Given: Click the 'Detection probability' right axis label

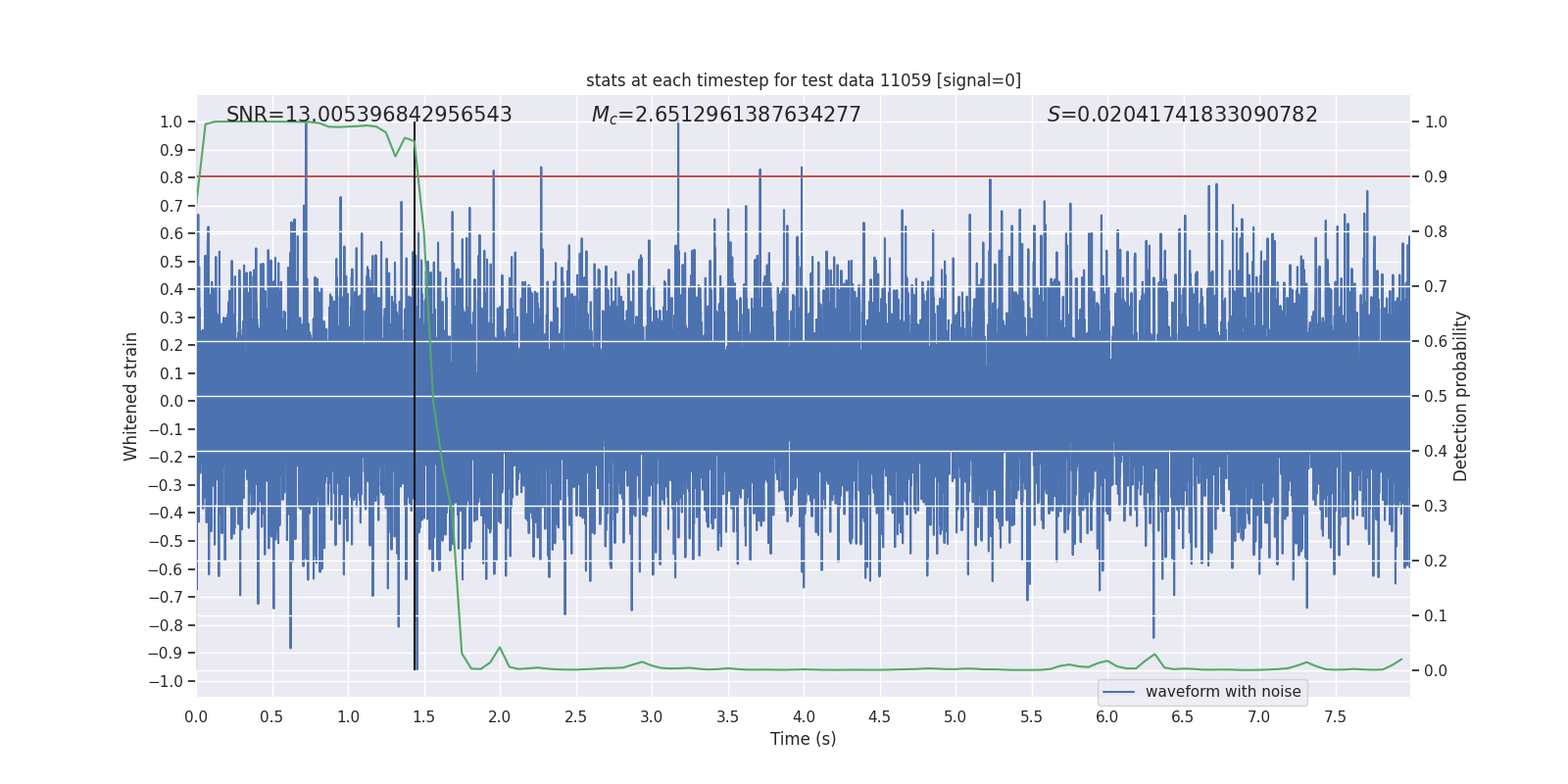Looking at the screenshot, I should 1461,396.
